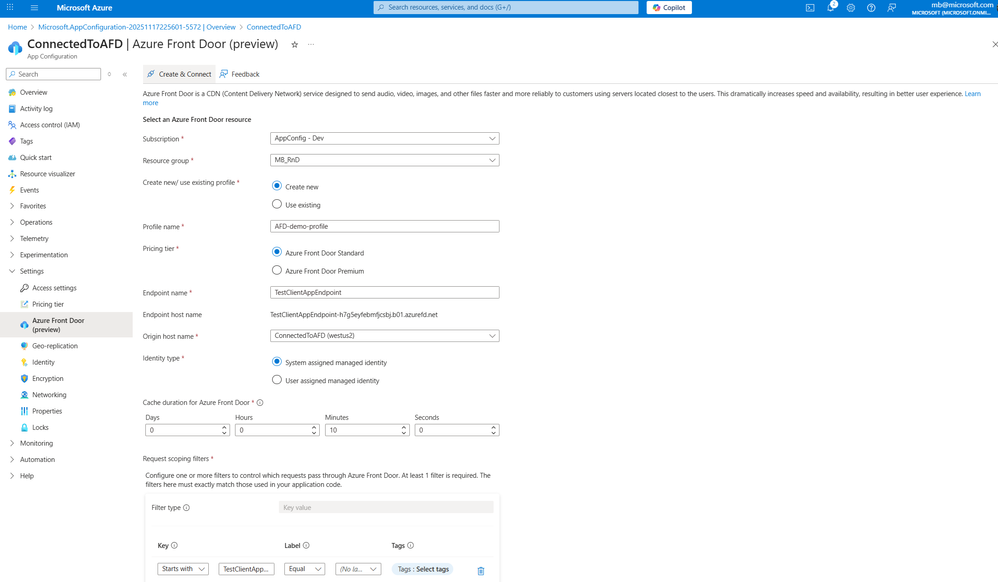Viewport: 998px width, 582px height.
Task: Click the Tags : Select tags pill
Action: click(423, 569)
